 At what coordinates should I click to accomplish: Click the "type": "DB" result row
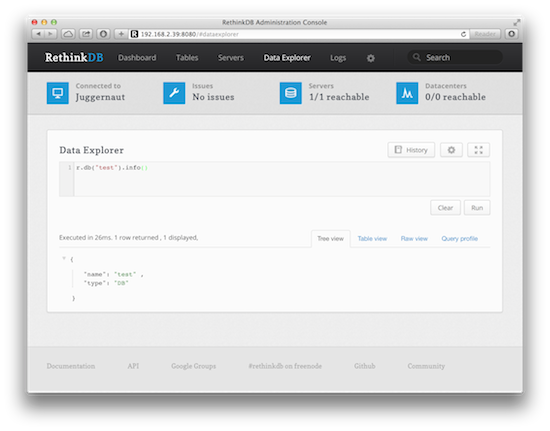click(106, 283)
